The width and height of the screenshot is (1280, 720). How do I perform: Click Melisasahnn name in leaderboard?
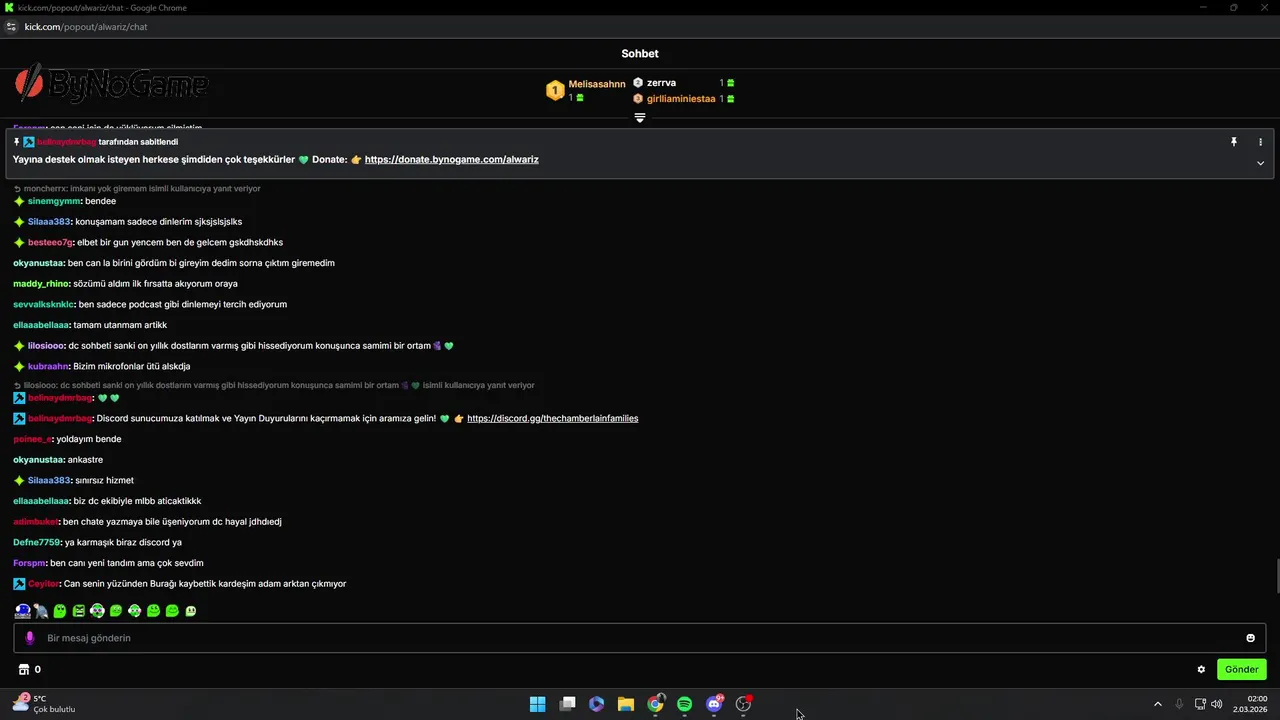[597, 84]
